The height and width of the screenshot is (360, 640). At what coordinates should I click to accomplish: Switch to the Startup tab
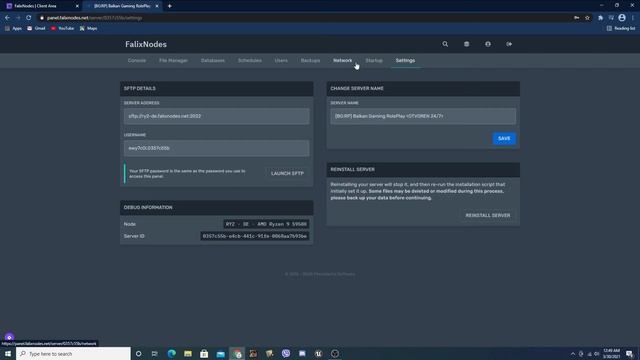[x=374, y=60]
